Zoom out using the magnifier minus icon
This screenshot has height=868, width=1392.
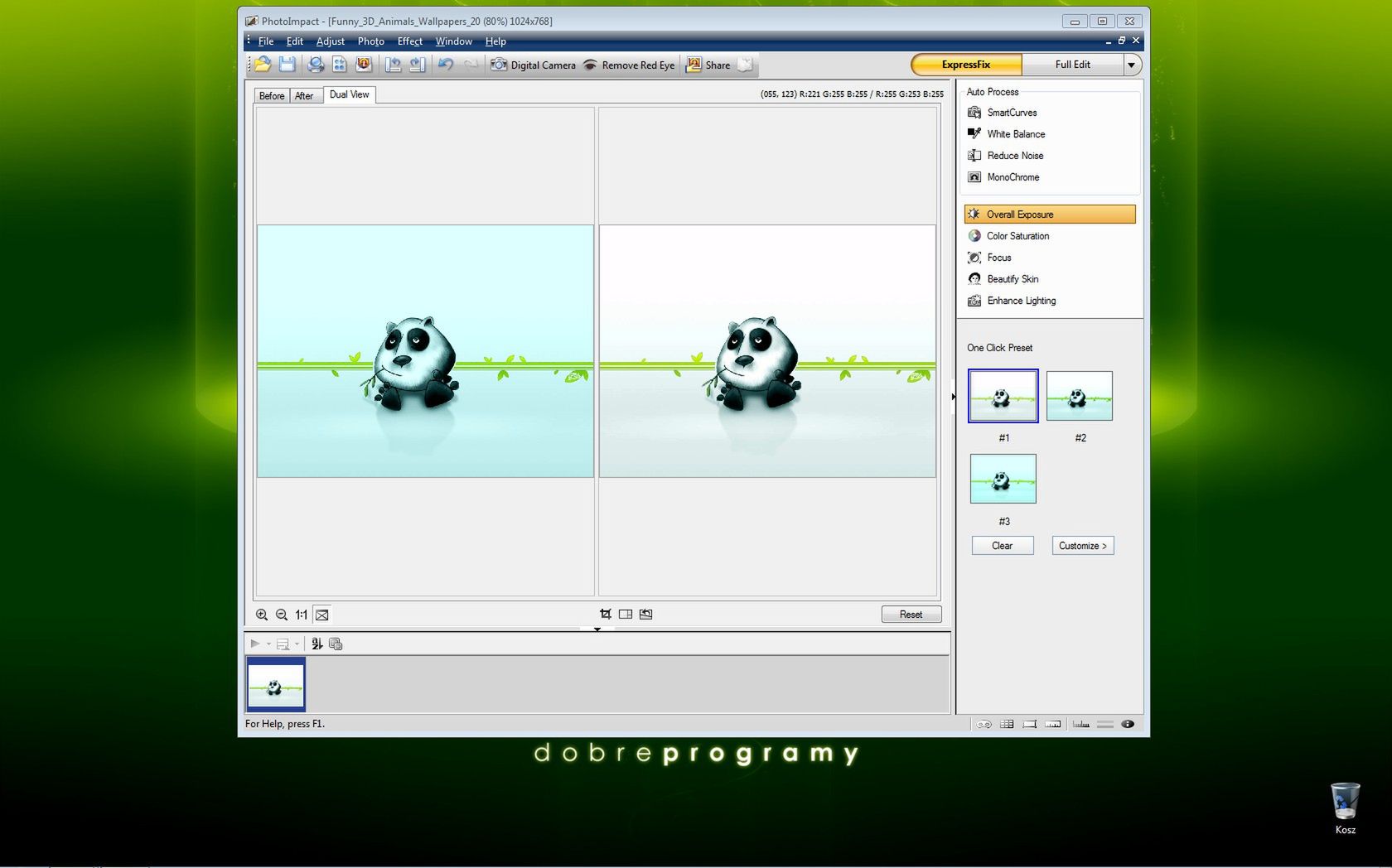click(282, 615)
